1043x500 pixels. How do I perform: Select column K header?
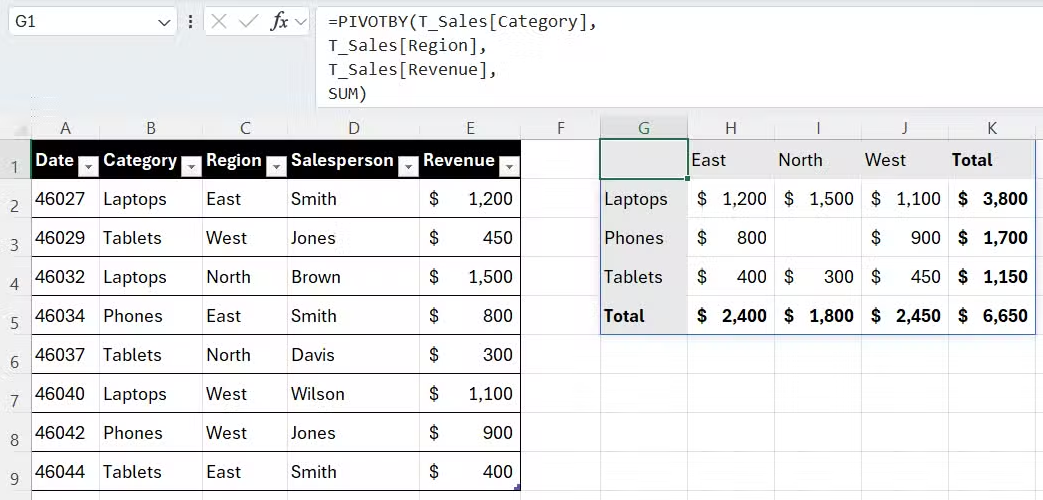992,128
